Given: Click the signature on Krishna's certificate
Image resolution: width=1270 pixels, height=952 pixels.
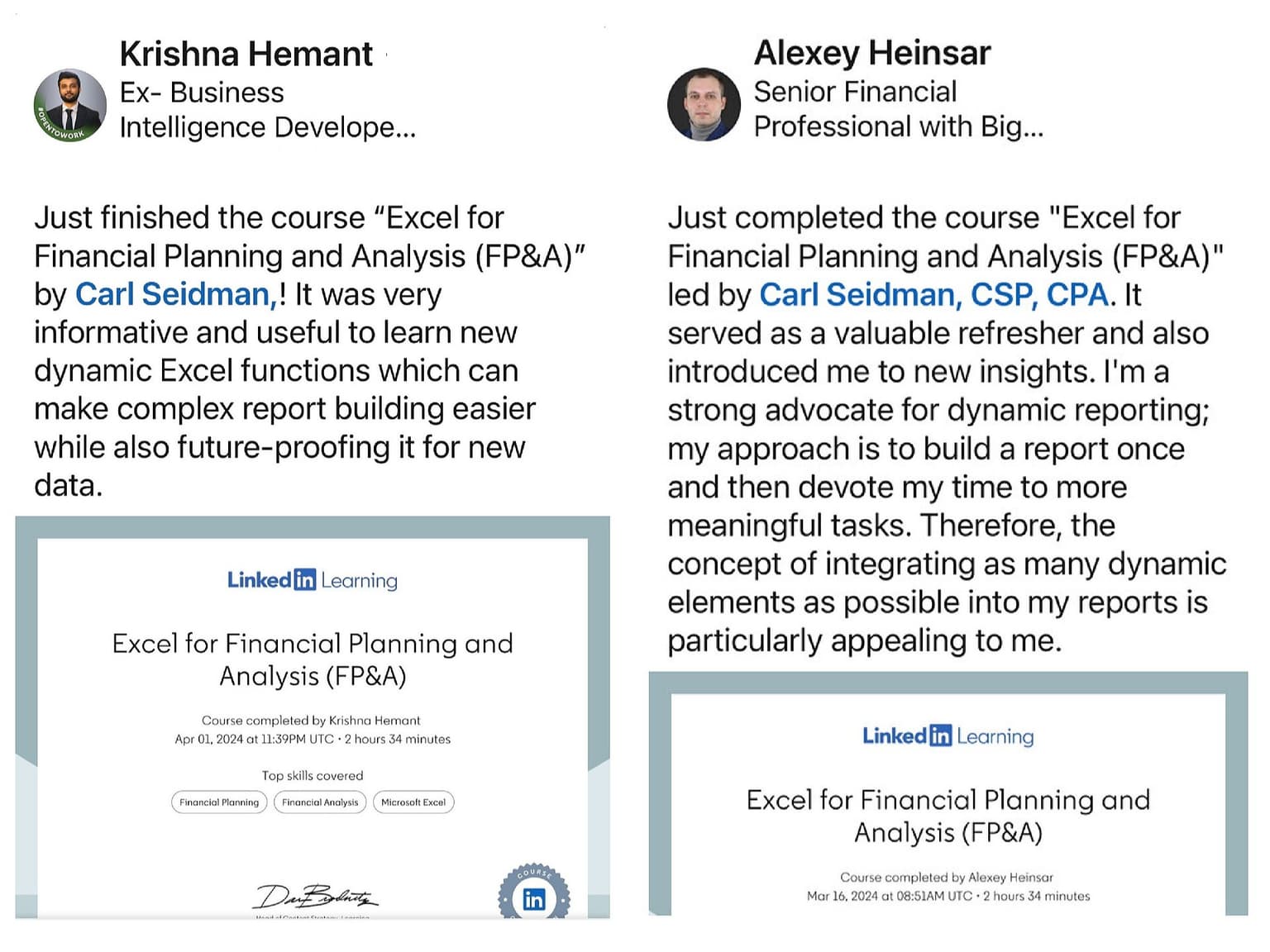Looking at the screenshot, I should point(315,897).
